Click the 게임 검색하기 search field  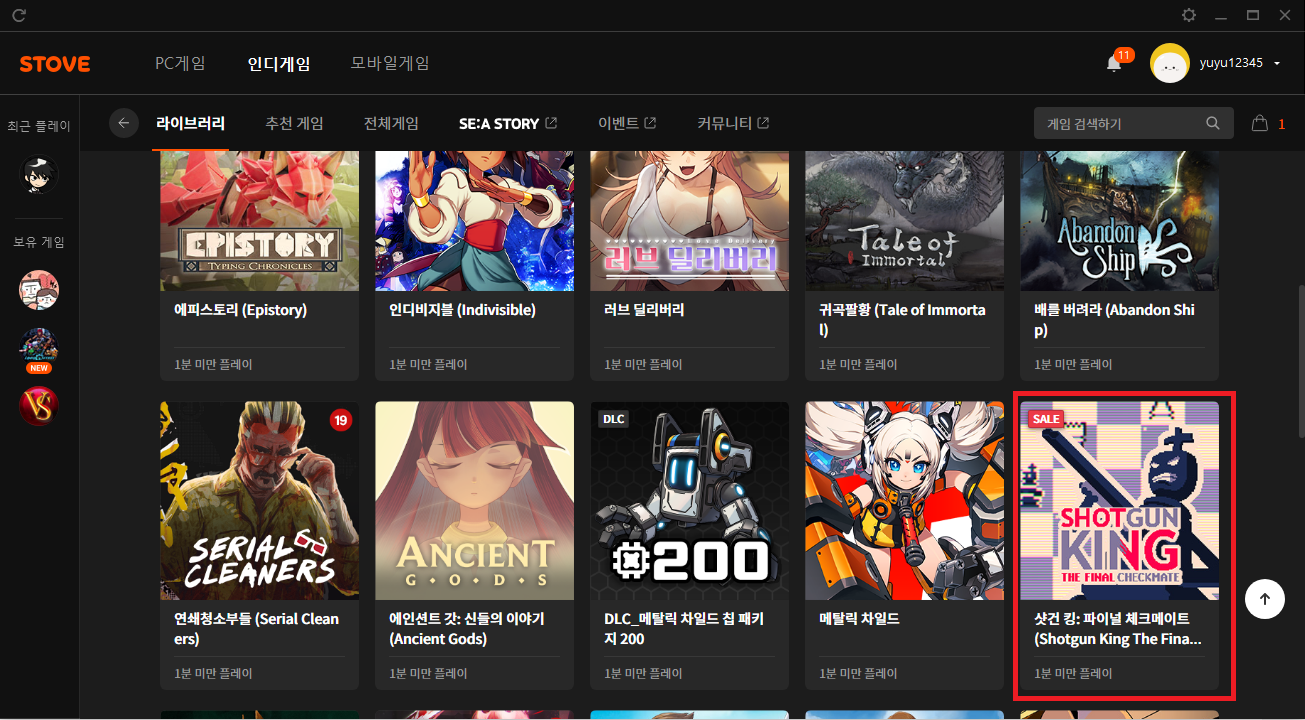tap(1120, 124)
